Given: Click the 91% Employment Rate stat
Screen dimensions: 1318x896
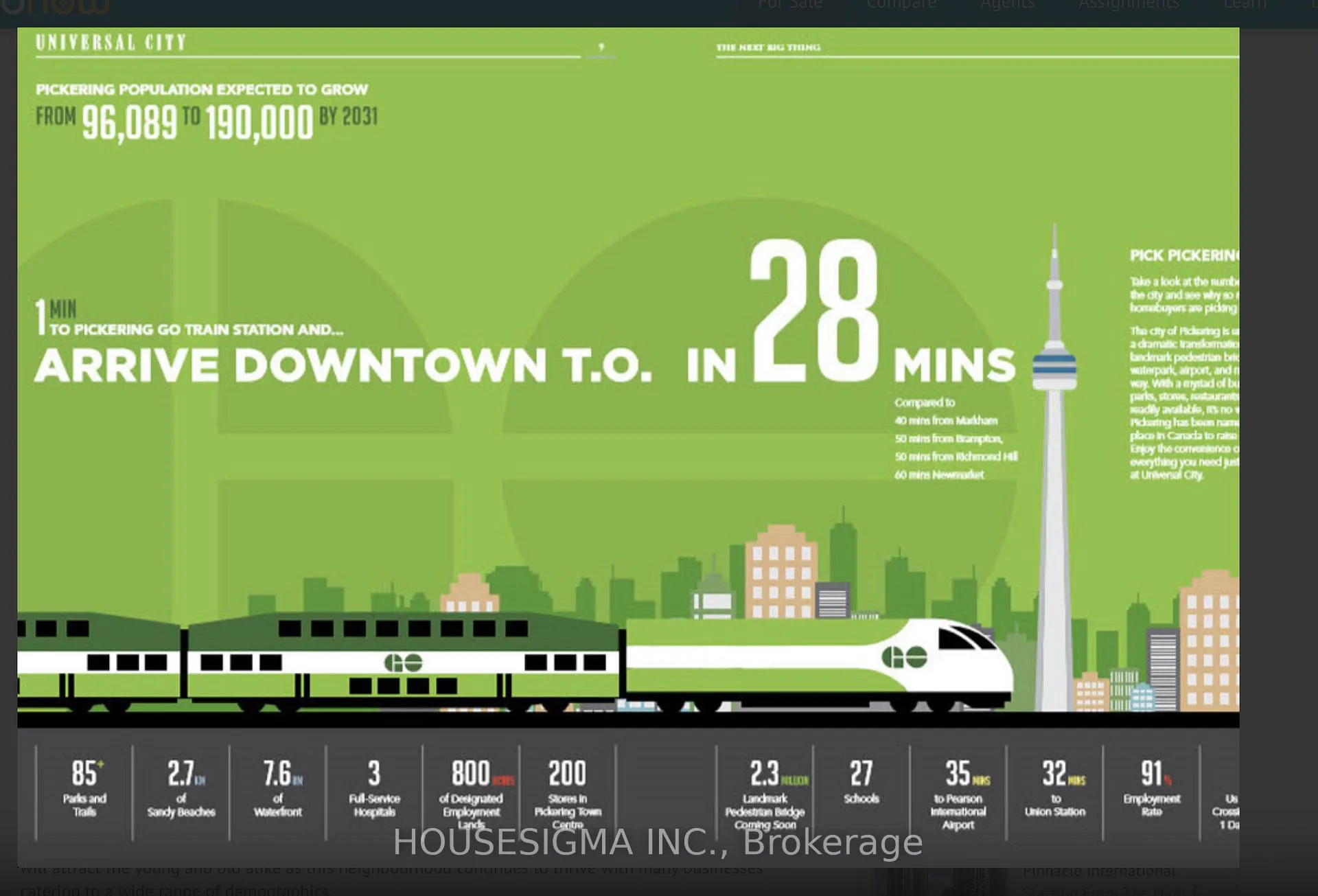Looking at the screenshot, I should click(x=1152, y=788).
